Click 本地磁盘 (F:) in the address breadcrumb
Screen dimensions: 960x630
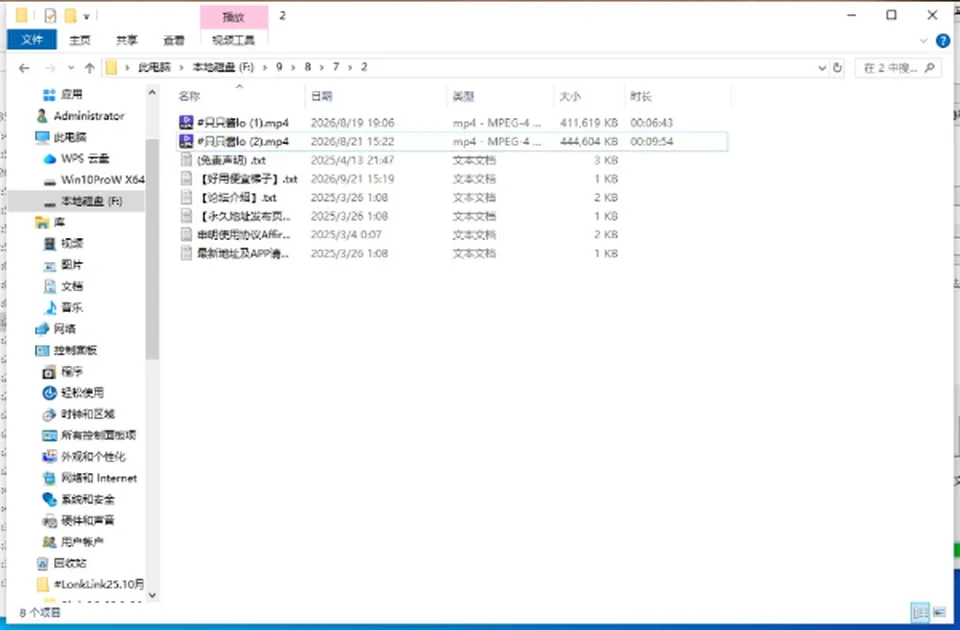pyautogui.click(x=223, y=67)
